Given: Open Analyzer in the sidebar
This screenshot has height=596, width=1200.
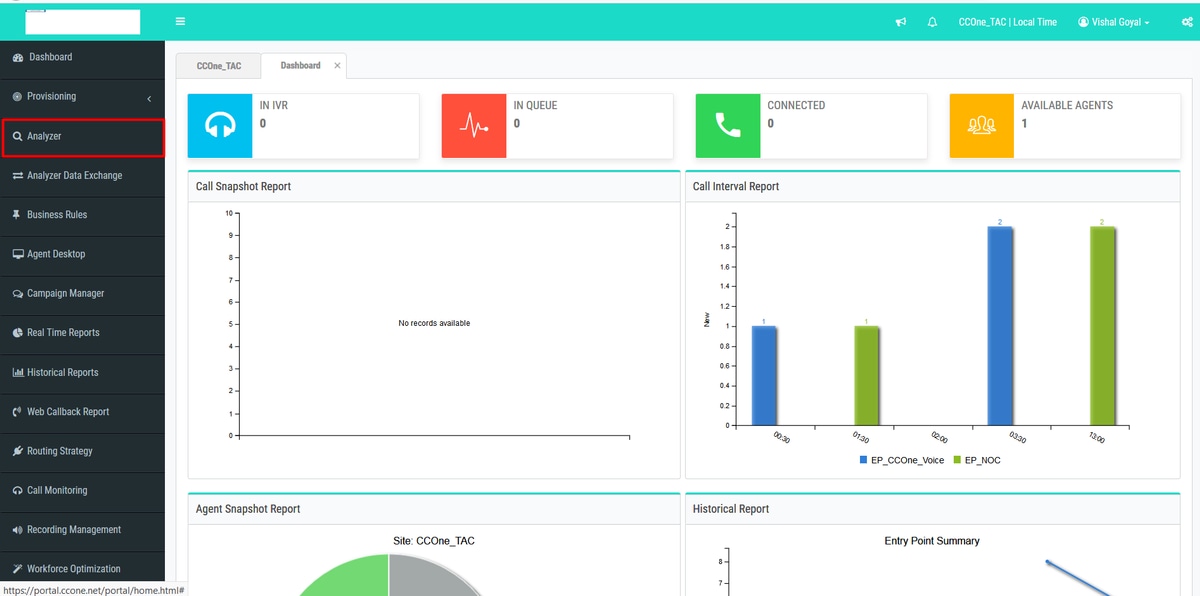Looking at the screenshot, I should click(x=82, y=136).
